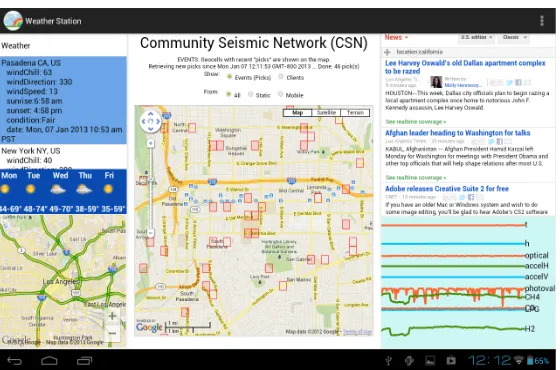Tap the Android home button
Screen dimensions: 560x370
[x=49, y=361]
